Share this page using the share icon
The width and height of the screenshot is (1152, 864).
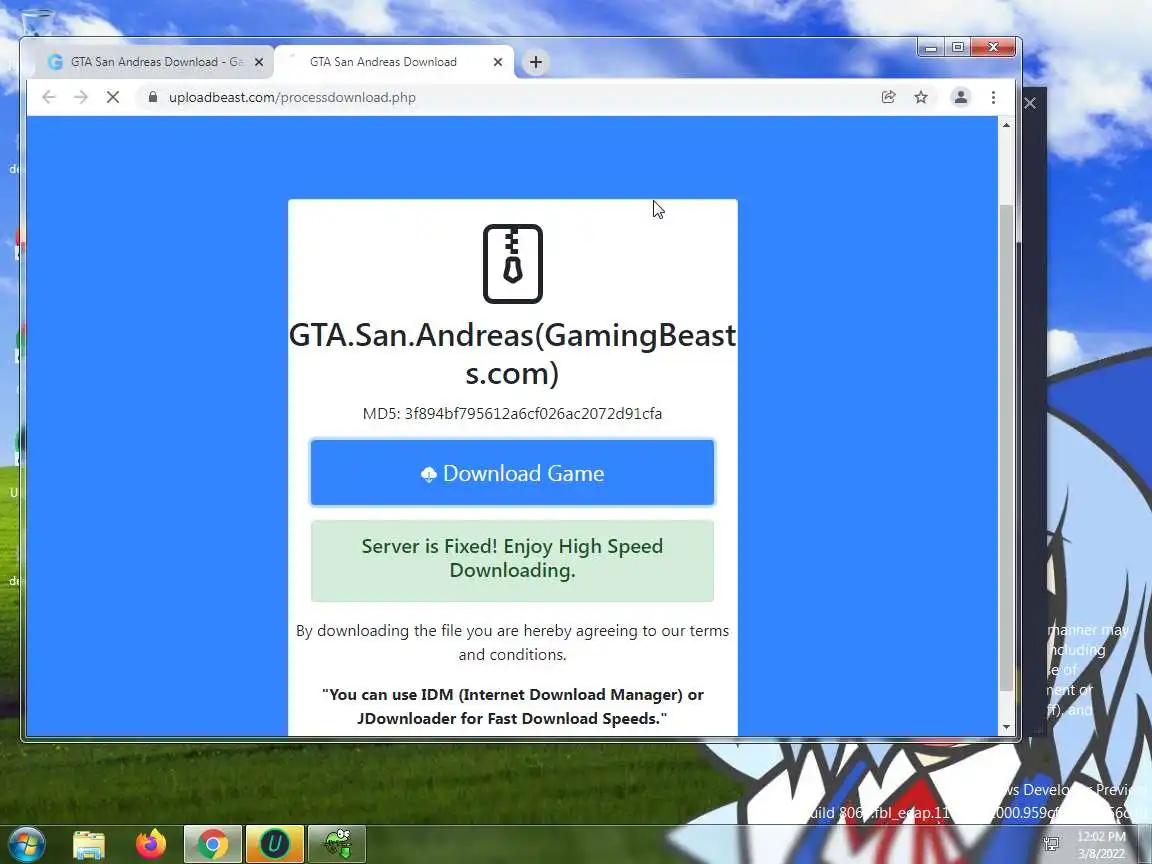point(888,97)
